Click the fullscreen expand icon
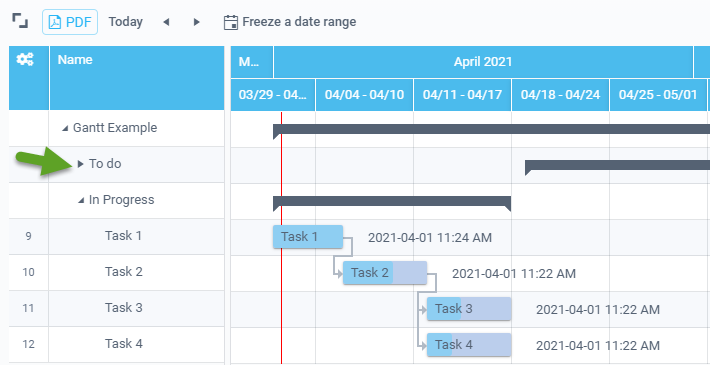Image resolution: width=710 pixels, height=365 pixels. [20, 21]
